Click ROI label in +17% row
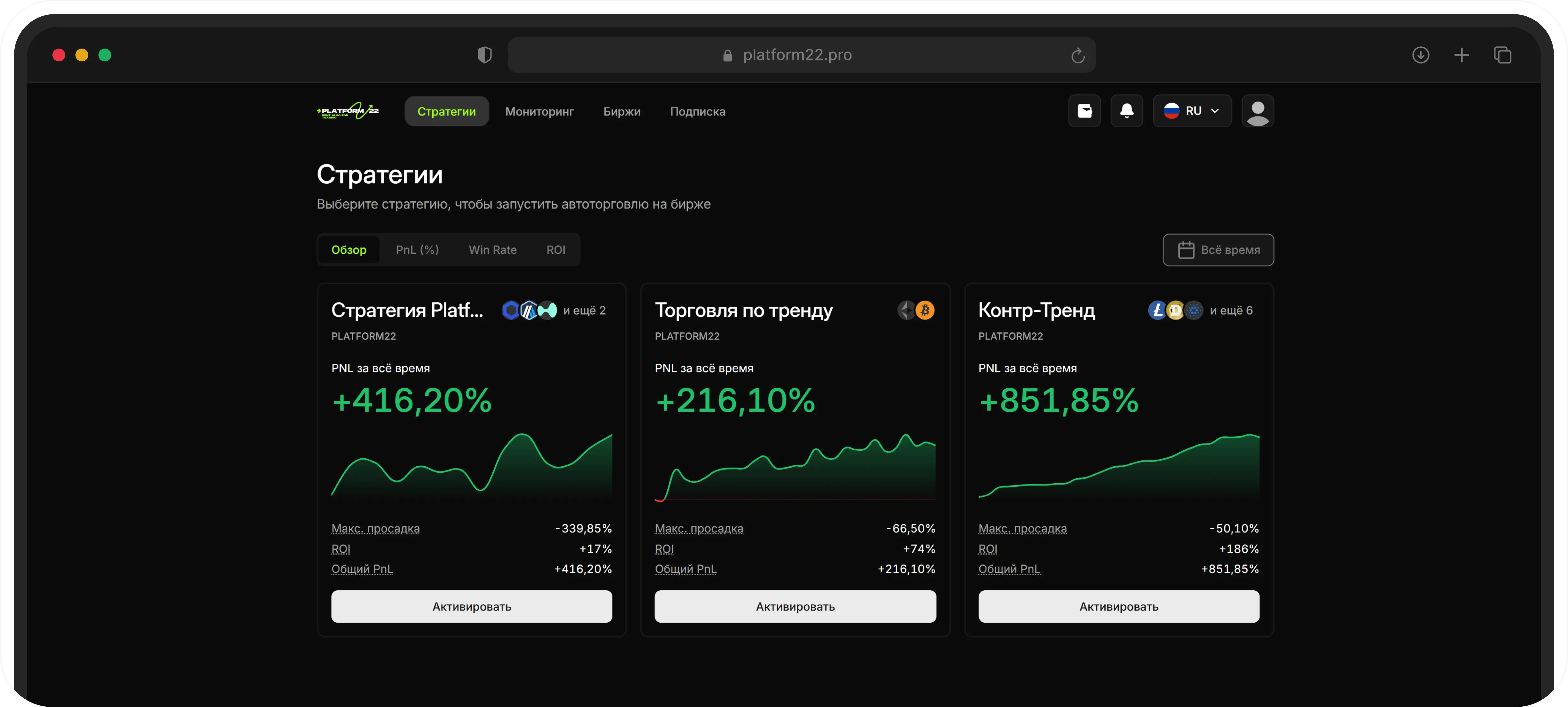Screen dimensions: 1568x707 coord(340,549)
